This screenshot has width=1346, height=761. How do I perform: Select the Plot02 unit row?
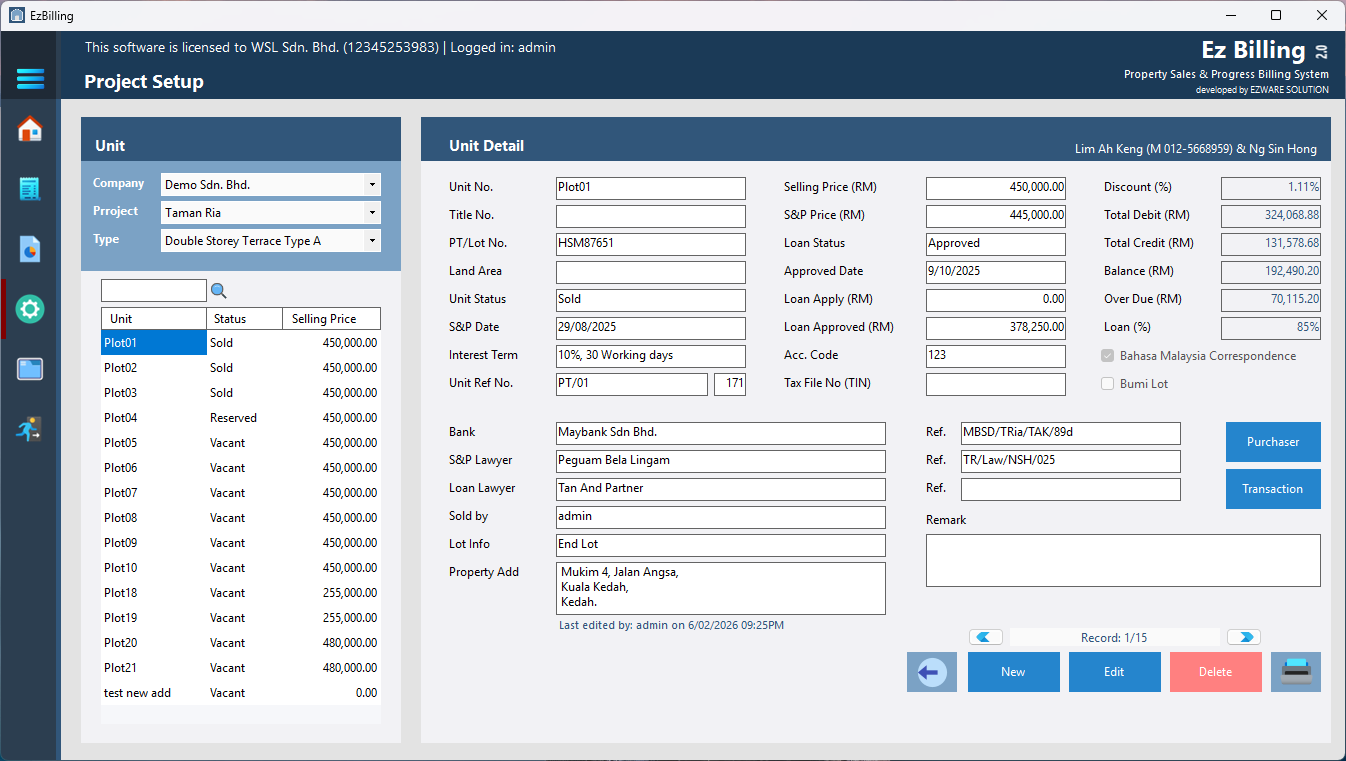click(241, 368)
